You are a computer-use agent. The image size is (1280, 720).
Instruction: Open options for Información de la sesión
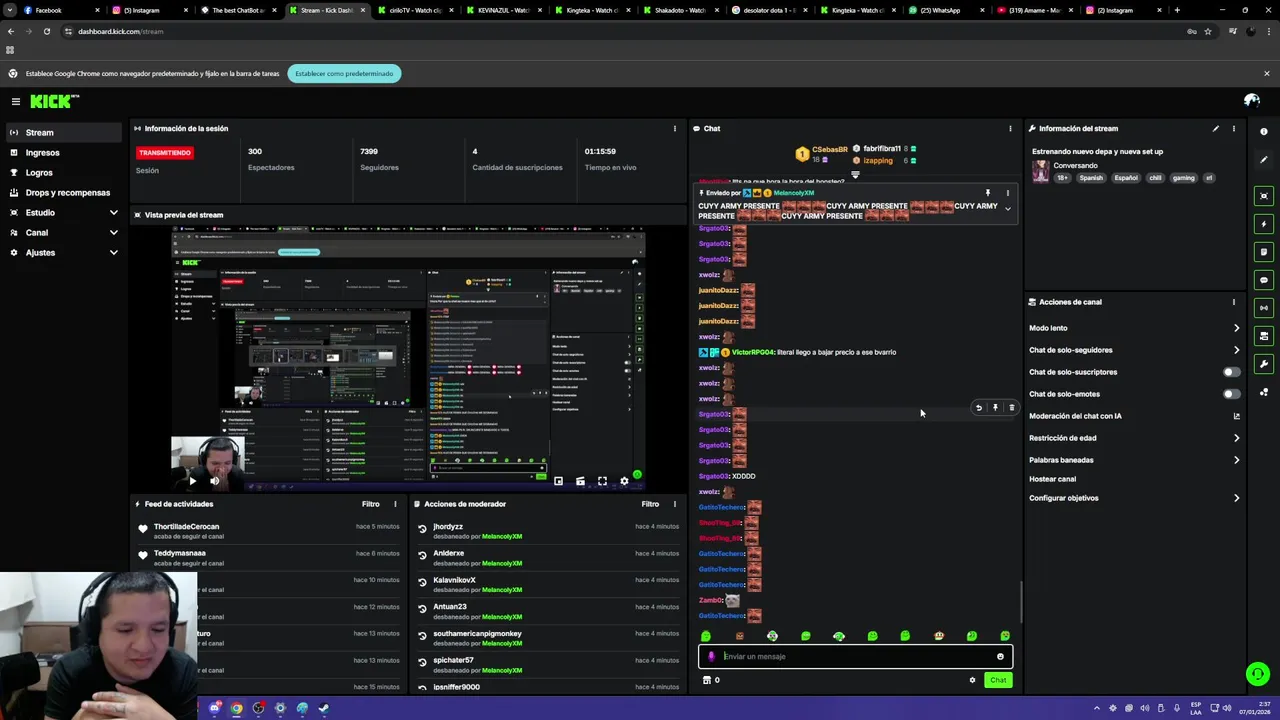point(674,129)
